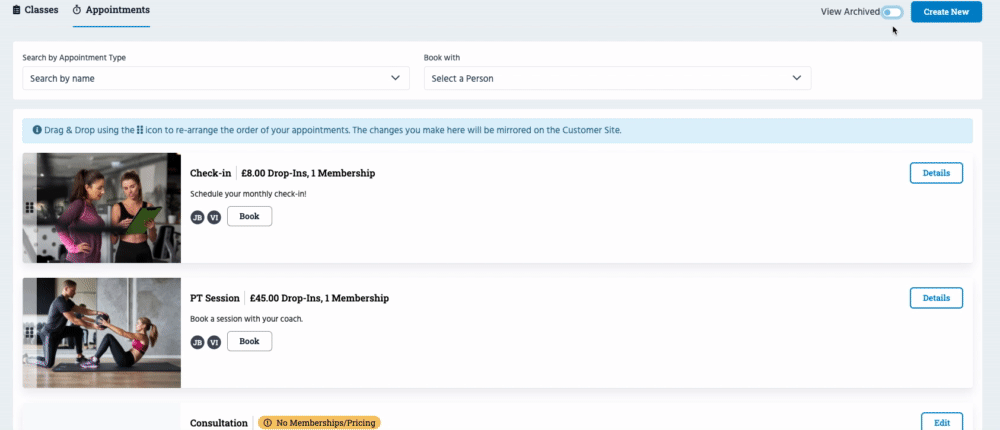The height and width of the screenshot is (430, 1000).
Task: Toggle the View Archived switch
Action: click(x=892, y=12)
